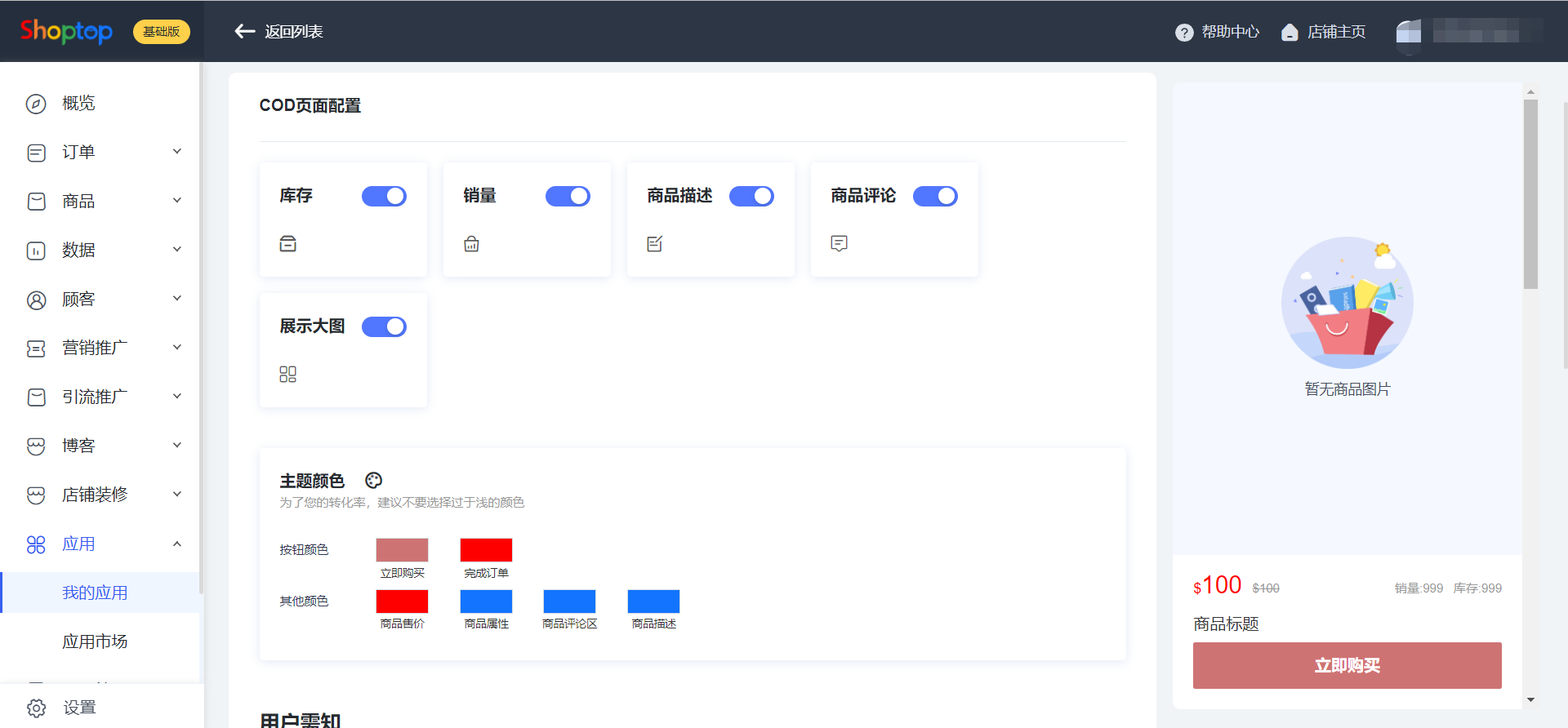Screen dimensions: 1568x728
Task: Click the 概览 compass icon
Action: point(36,104)
